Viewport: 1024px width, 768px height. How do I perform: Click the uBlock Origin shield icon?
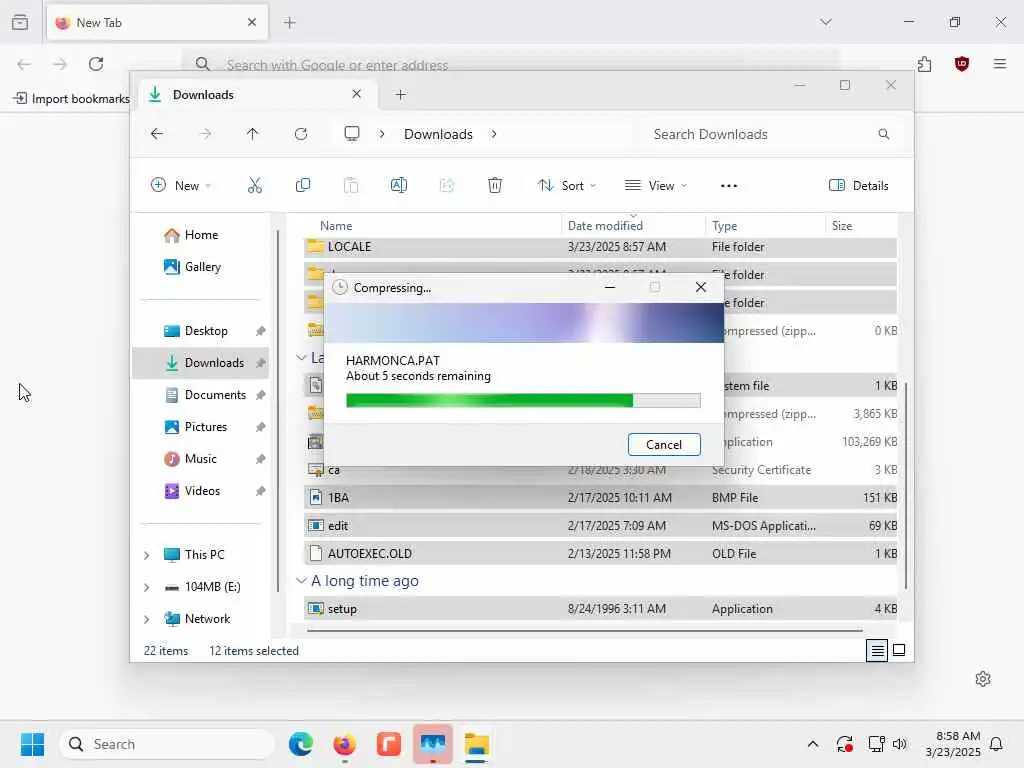click(x=961, y=64)
